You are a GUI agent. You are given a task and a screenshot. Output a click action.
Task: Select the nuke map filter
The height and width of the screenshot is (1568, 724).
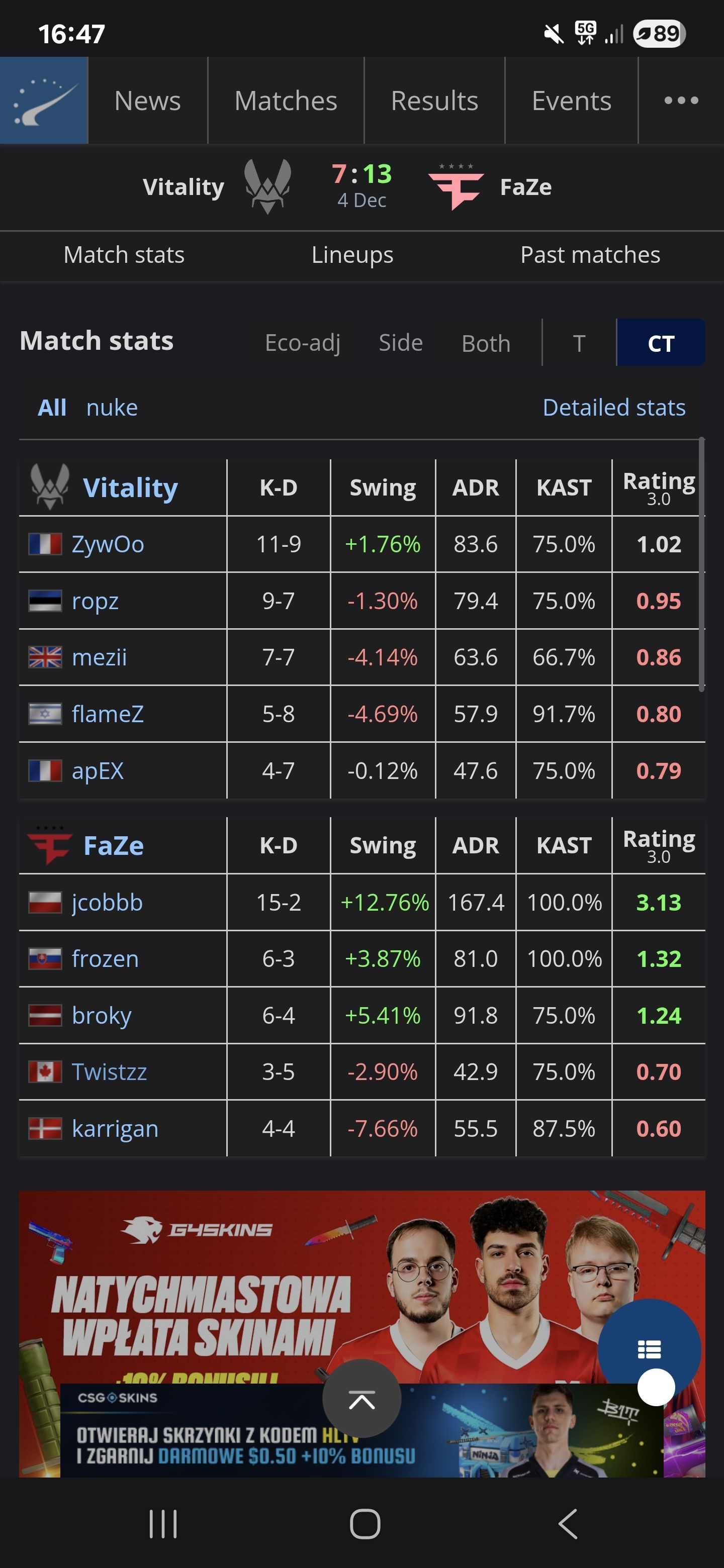pos(112,407)
